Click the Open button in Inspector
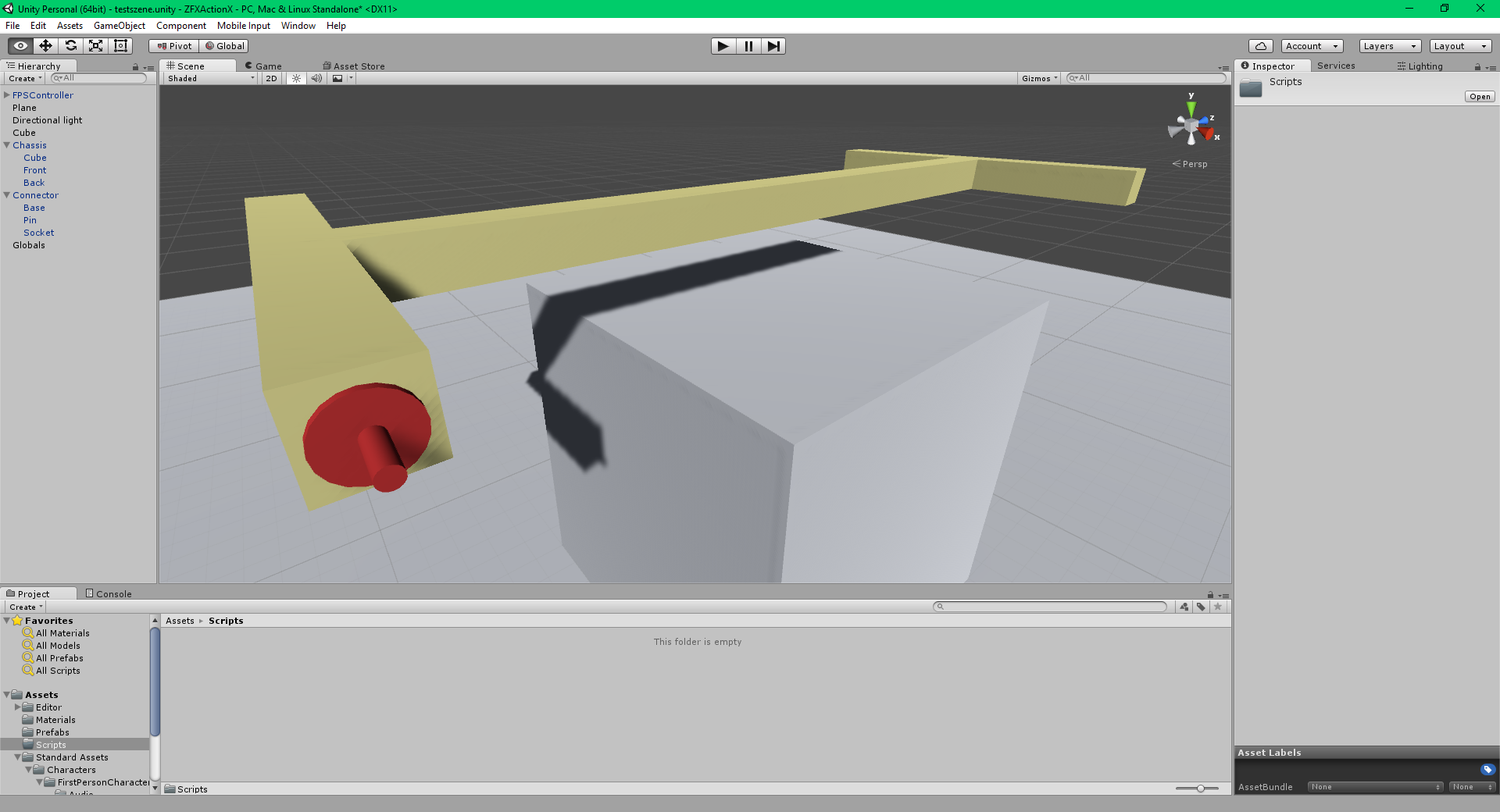1500x812 pixels. click(x=1479, y=97)
